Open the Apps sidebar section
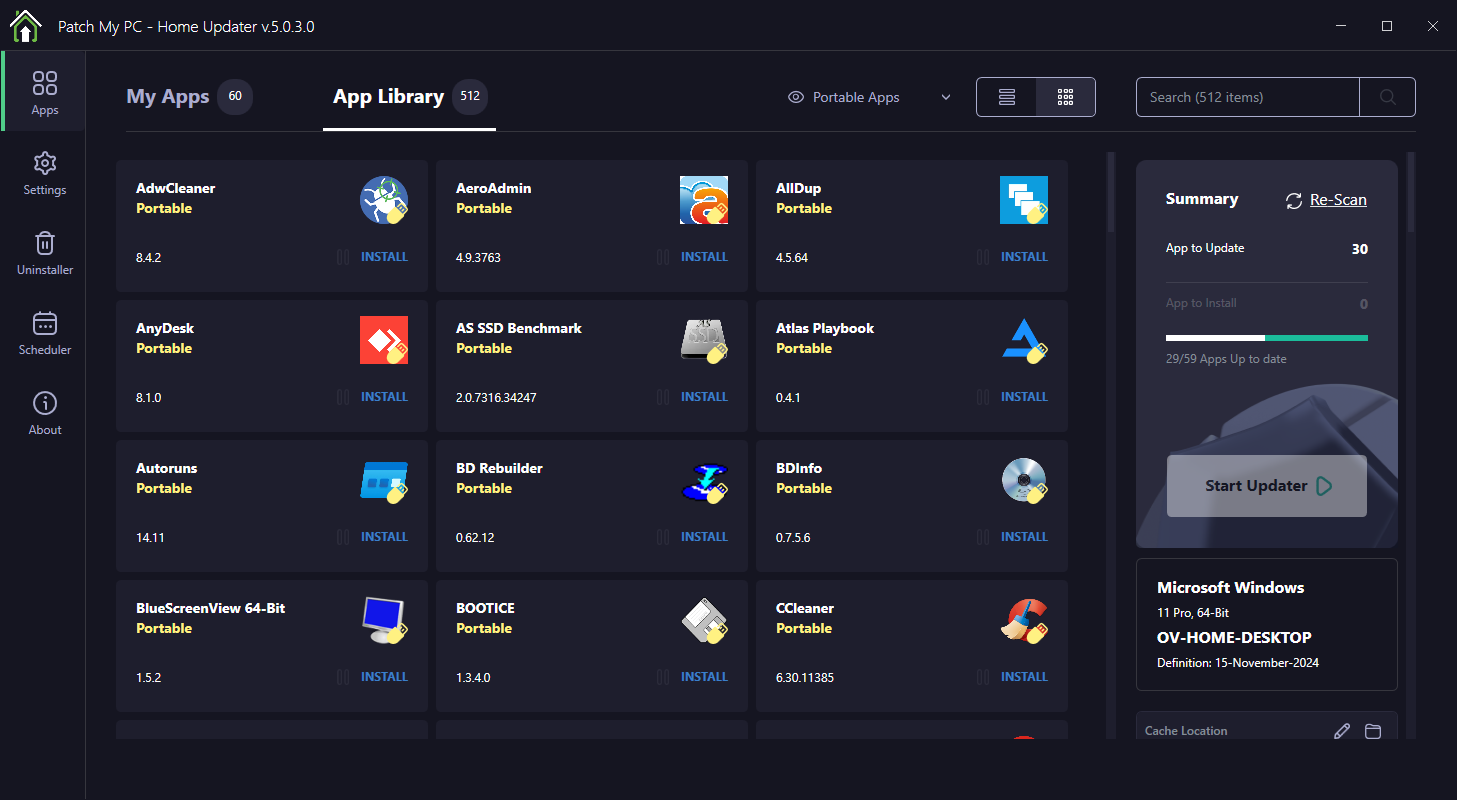This screenshot has width=1457, height=800. [x=45, y=92]
